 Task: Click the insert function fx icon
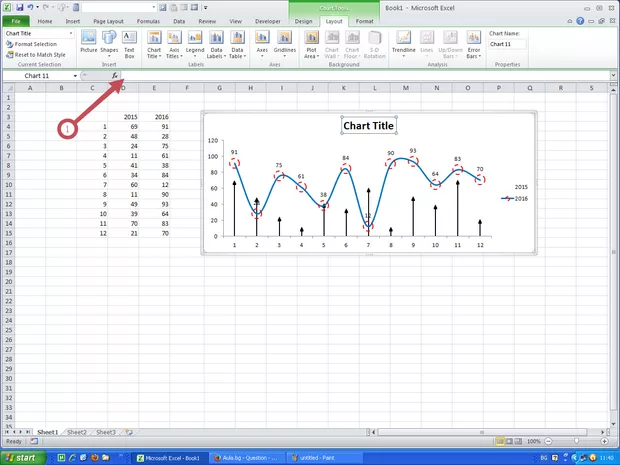[x=114, y=75]
